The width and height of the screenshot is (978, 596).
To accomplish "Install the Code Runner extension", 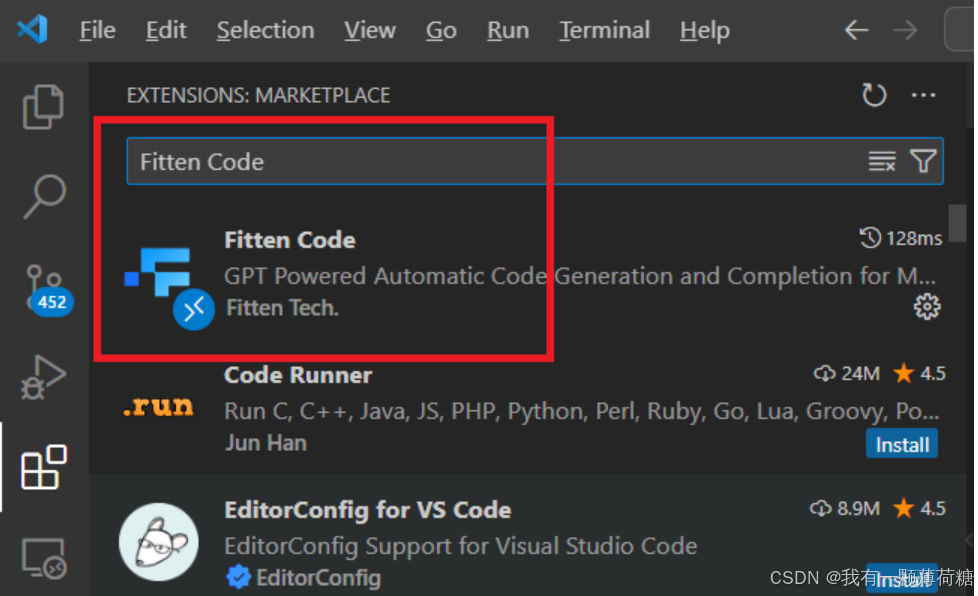I will tap(902, 445).
